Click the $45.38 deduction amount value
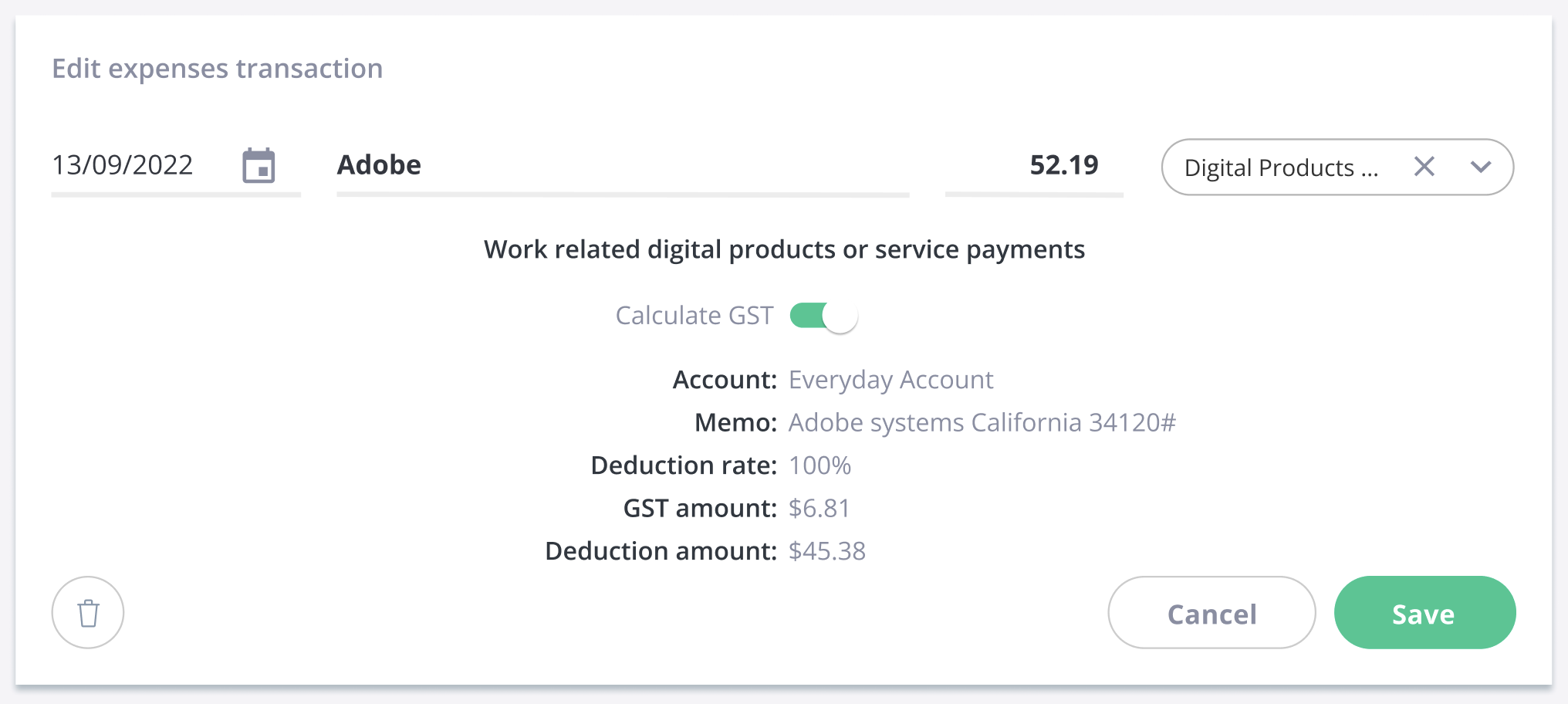This screenshot has width=1568, height=704. click(x=826, y=551)
